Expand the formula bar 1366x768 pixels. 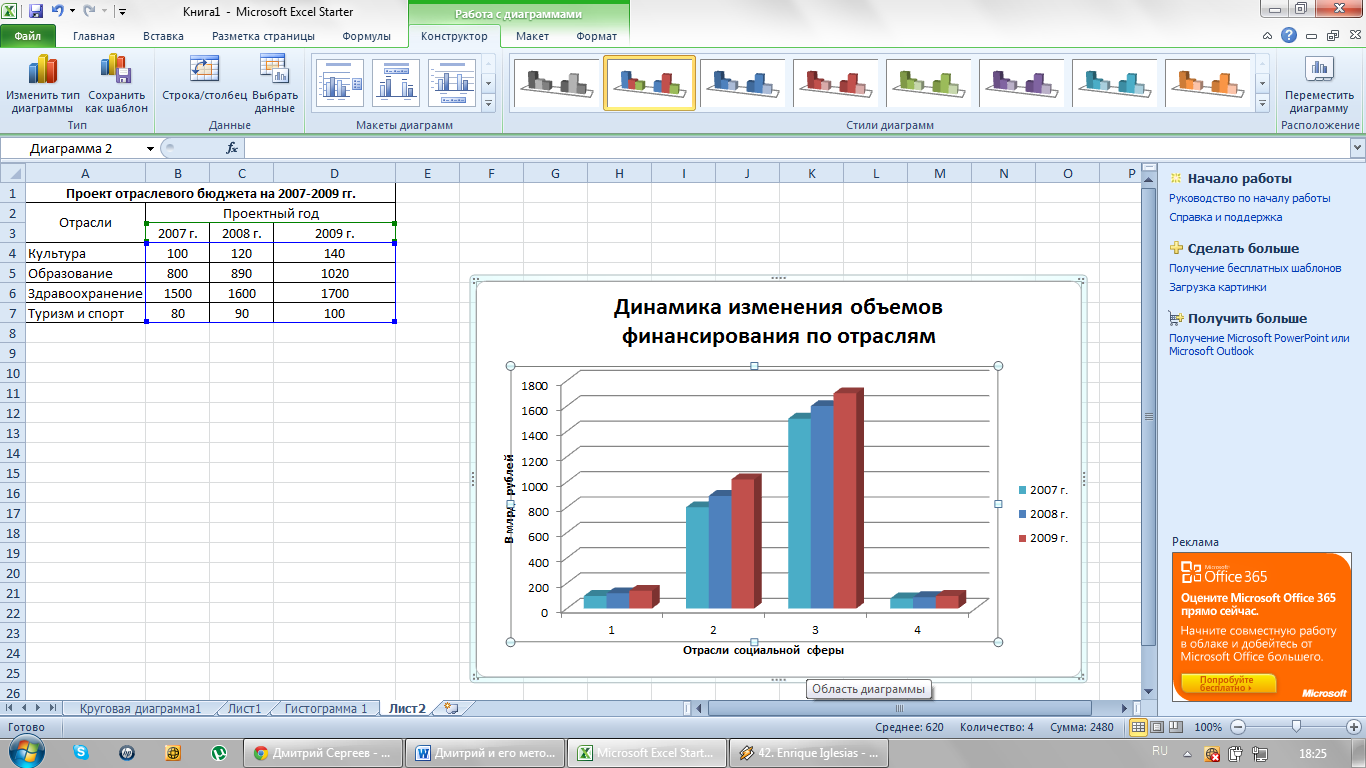click(1357, 148)
